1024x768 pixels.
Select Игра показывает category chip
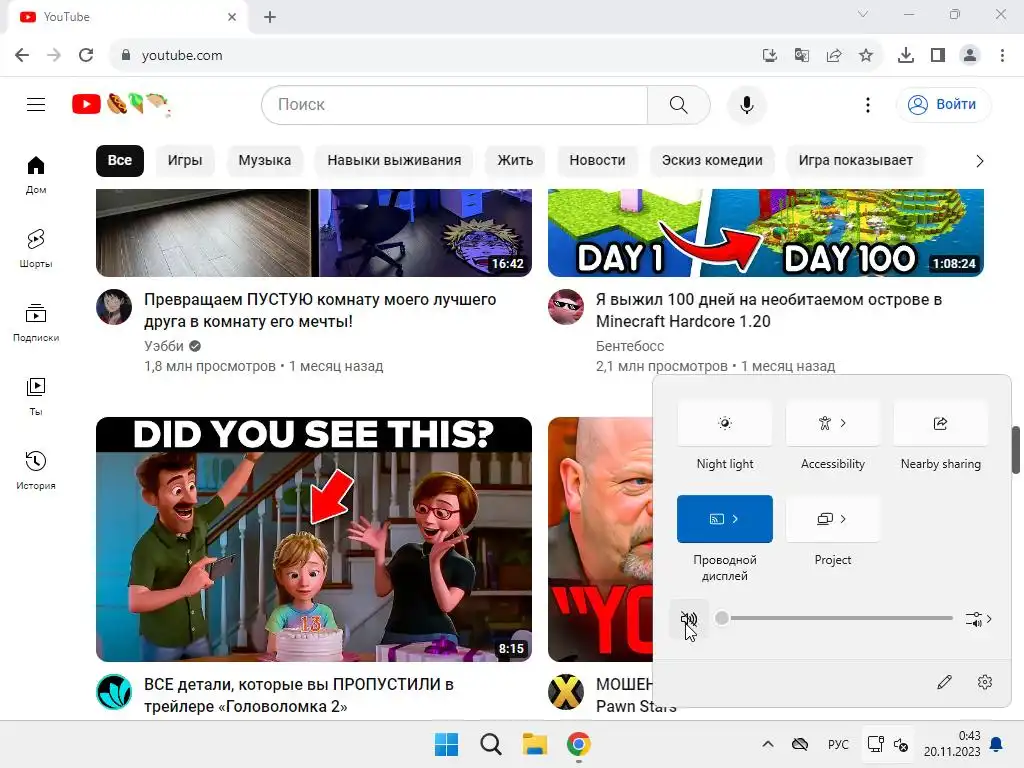coord(856,161)
